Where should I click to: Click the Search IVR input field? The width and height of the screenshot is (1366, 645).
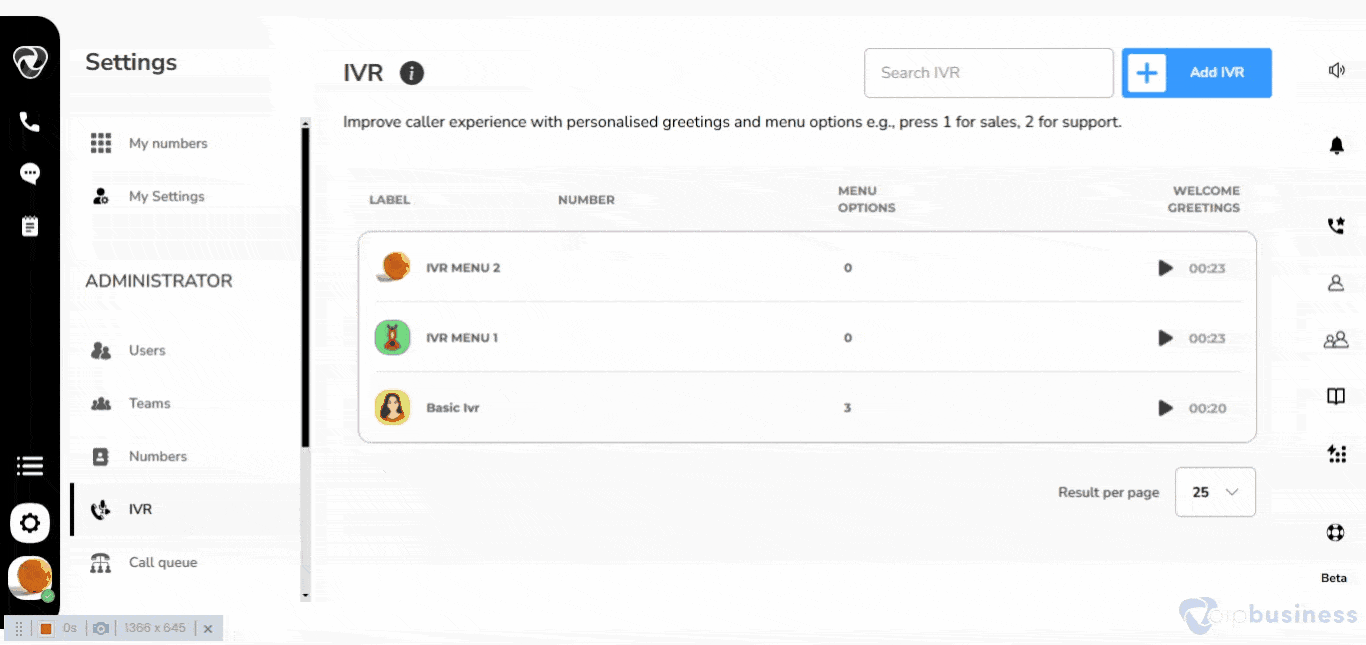(x=988, y=73)
